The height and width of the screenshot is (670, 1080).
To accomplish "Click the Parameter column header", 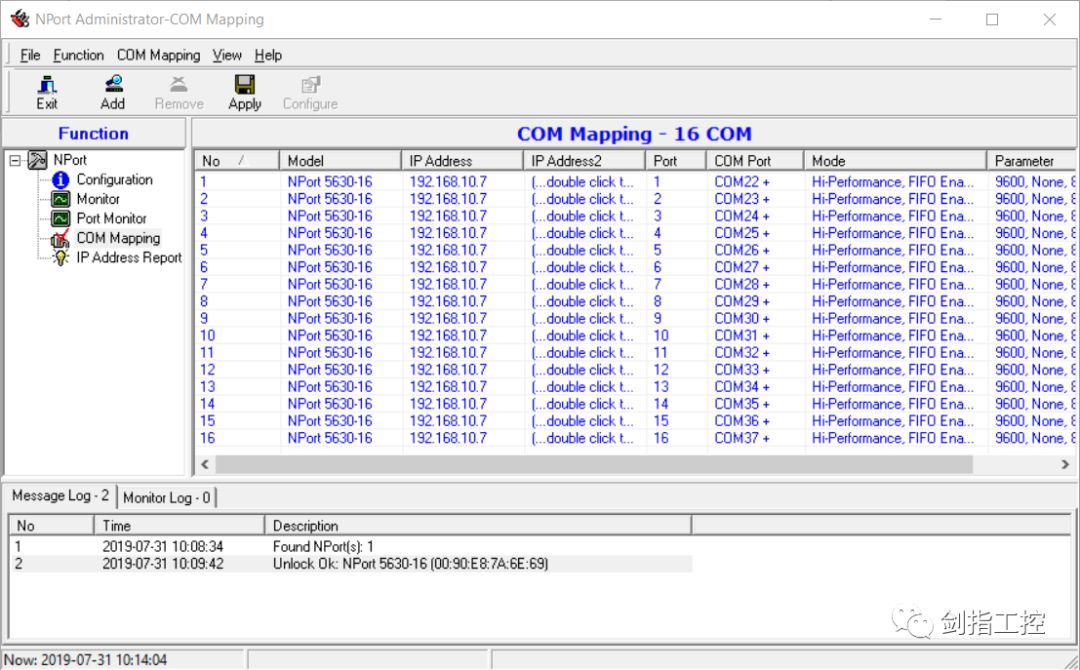I will tap(1031, 160).
